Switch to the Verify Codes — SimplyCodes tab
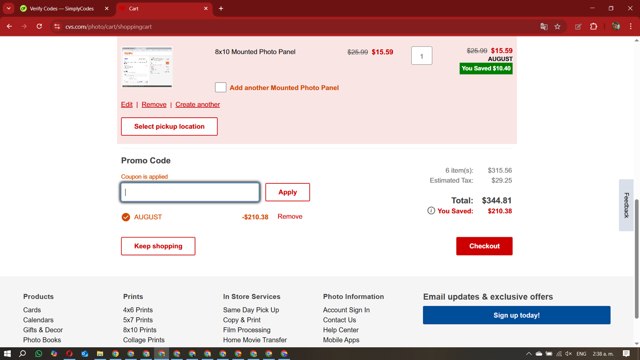The height and width of the screenshot is (360, 640). (x=61, y=9)
